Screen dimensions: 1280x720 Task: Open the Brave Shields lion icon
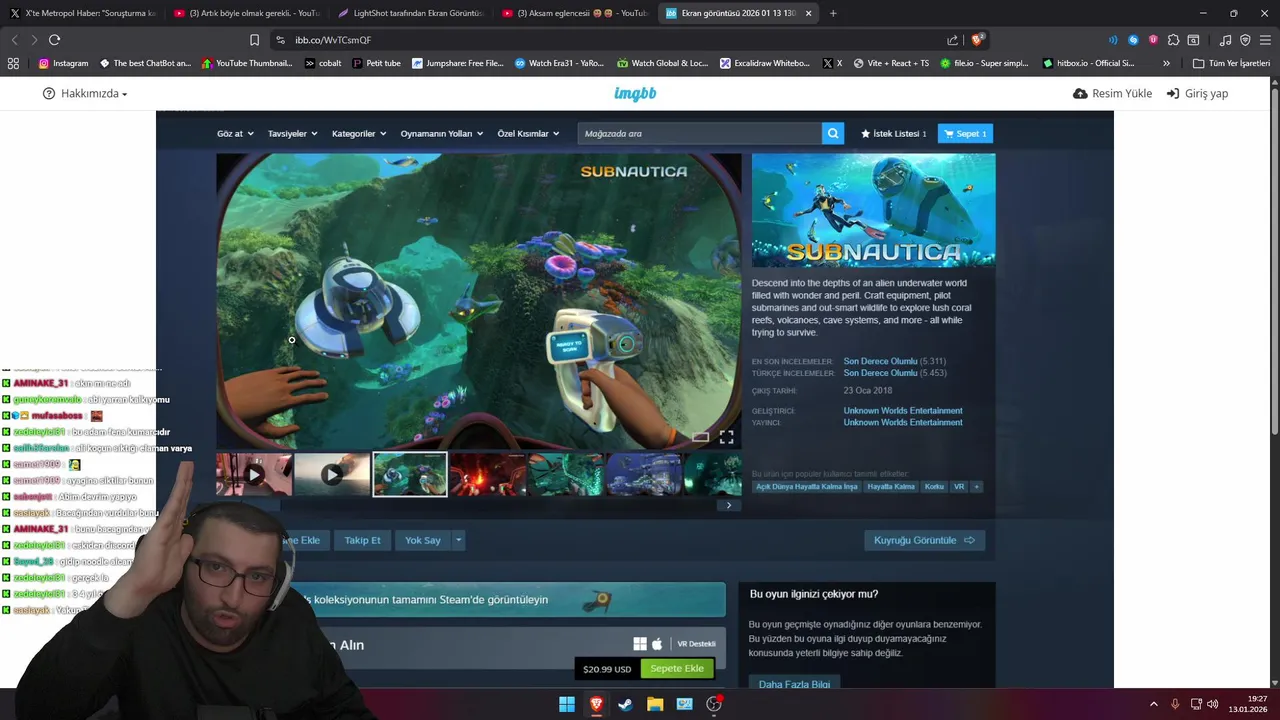click(x=978, y=40)
